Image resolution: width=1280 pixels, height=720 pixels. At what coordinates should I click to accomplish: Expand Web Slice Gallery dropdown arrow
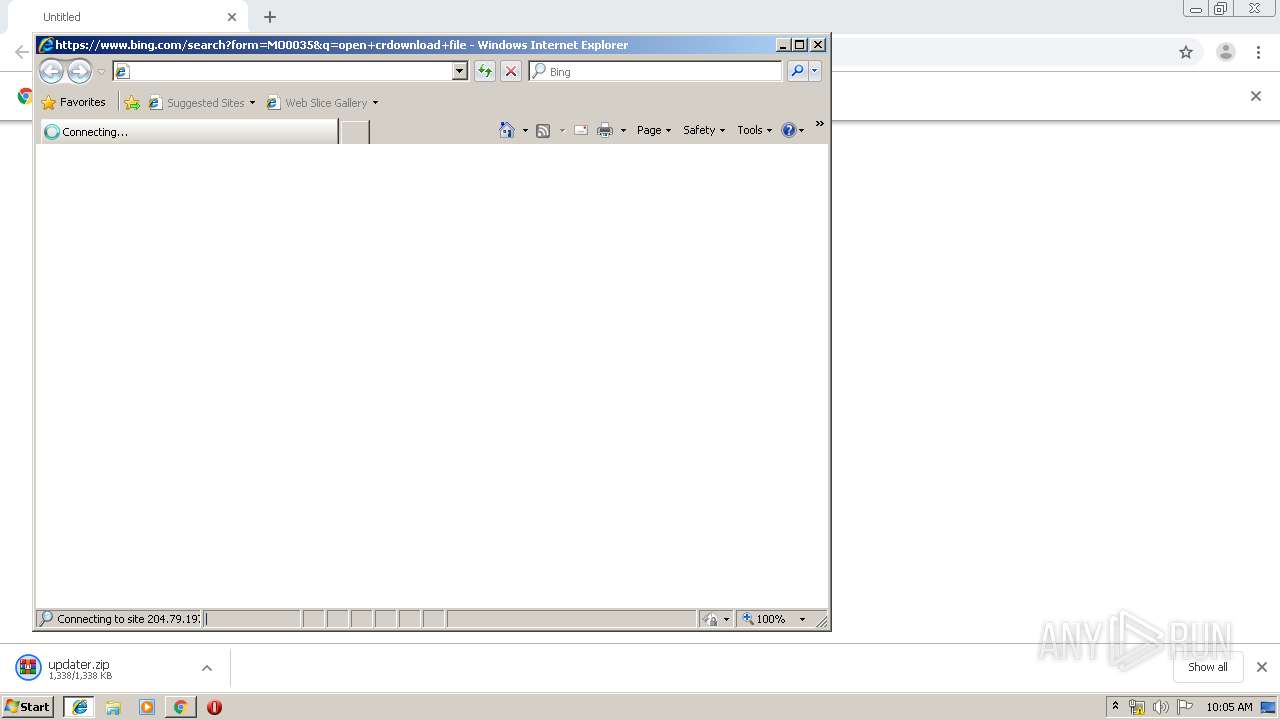click(x=375, y=102)
